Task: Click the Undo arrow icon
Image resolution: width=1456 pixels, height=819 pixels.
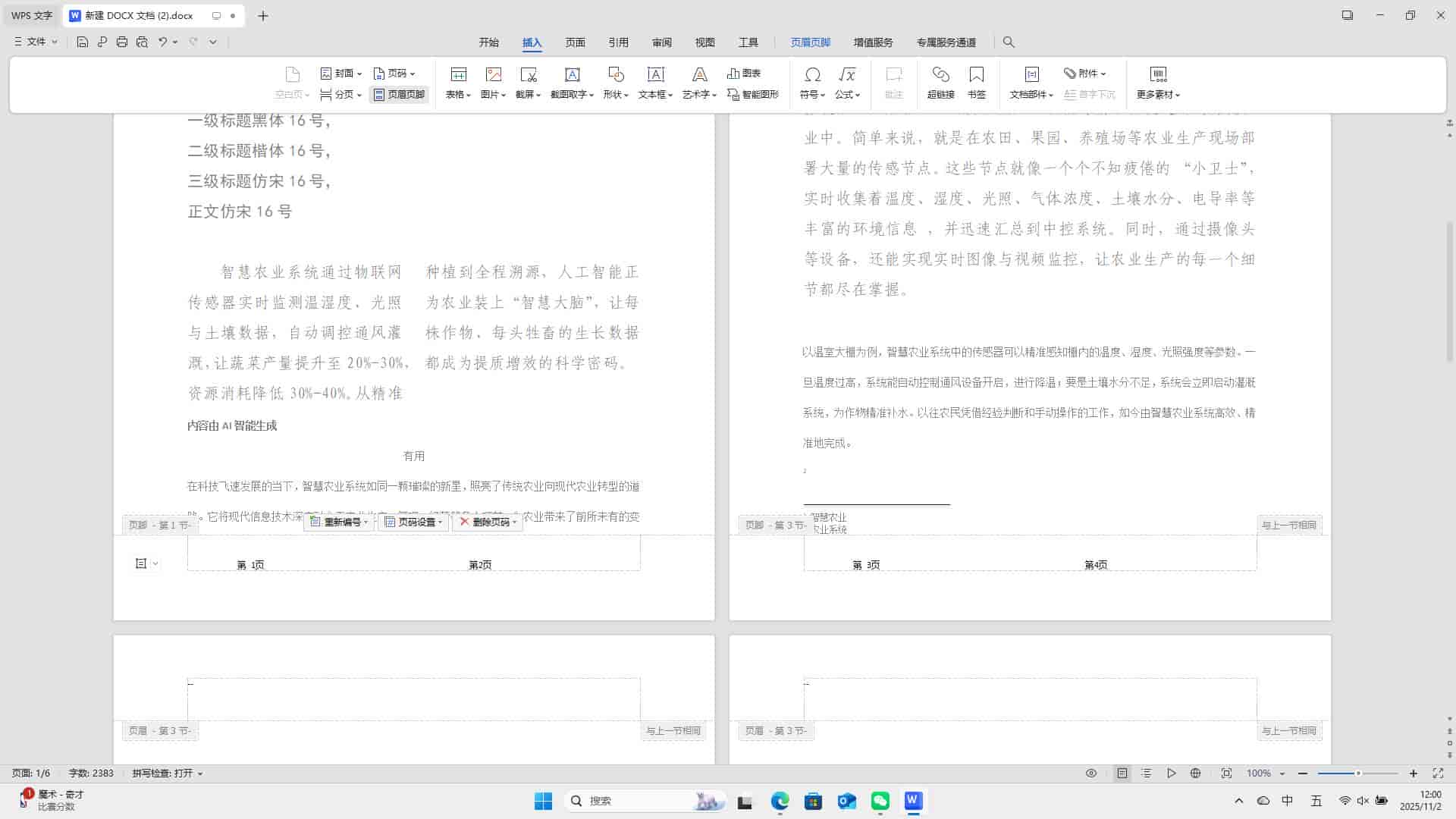Action: 162,42
